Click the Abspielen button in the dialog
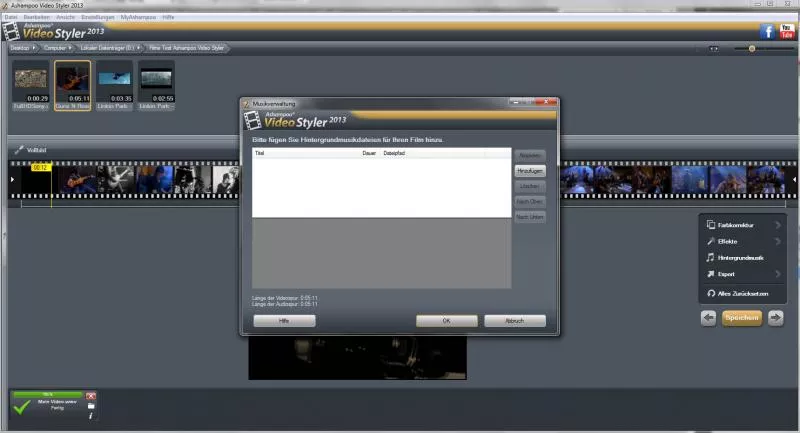 pyautogui.click(x=530, y=155)
